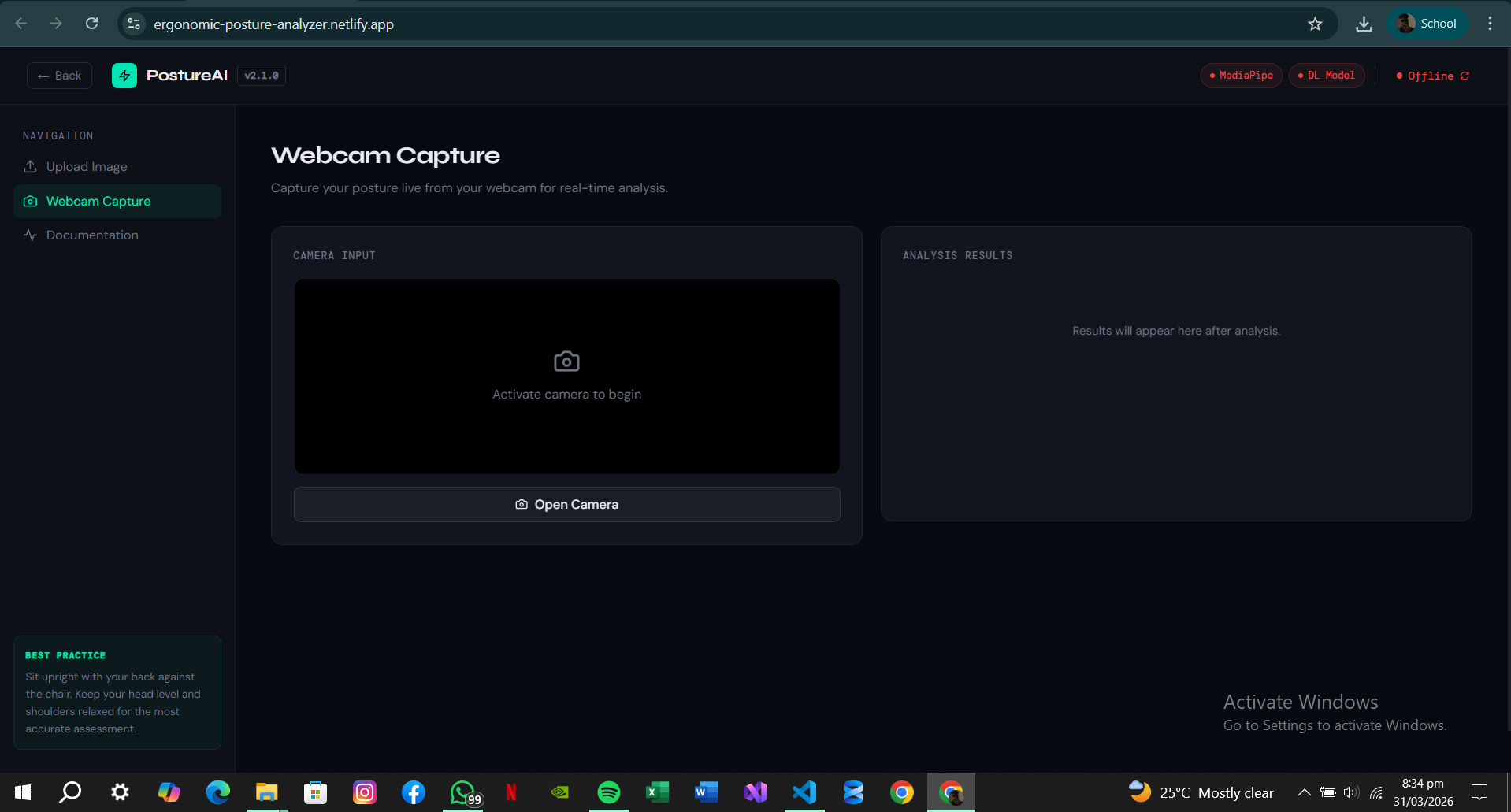The height and width of the screenshot is (812, 1511).
Task: Select Webcam Capture in the sidebar
Action: (98, 202)
